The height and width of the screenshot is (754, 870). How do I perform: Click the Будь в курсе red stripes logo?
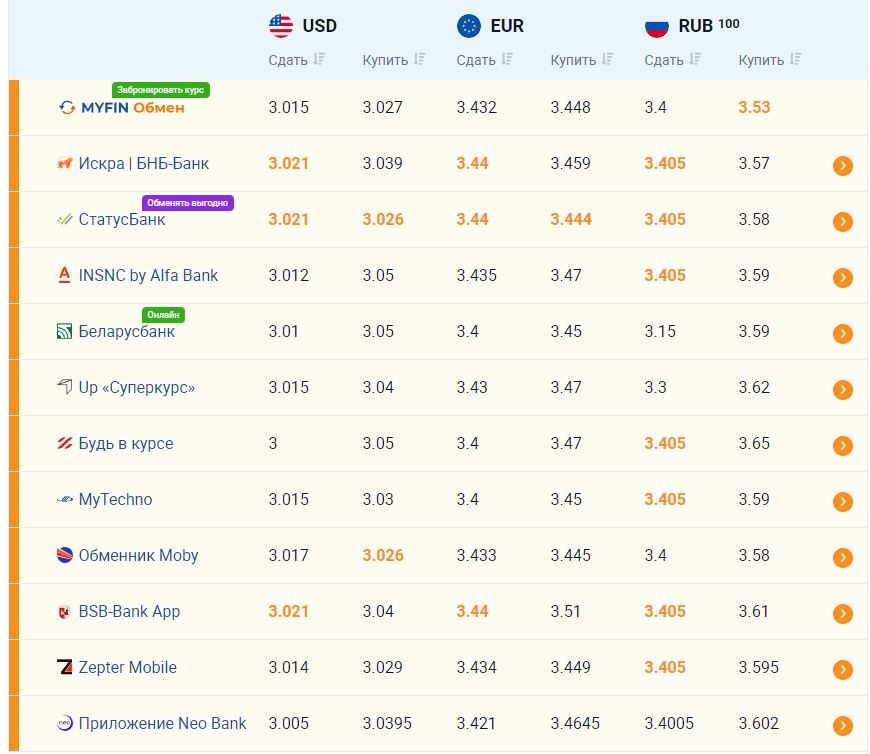point(65,443)
